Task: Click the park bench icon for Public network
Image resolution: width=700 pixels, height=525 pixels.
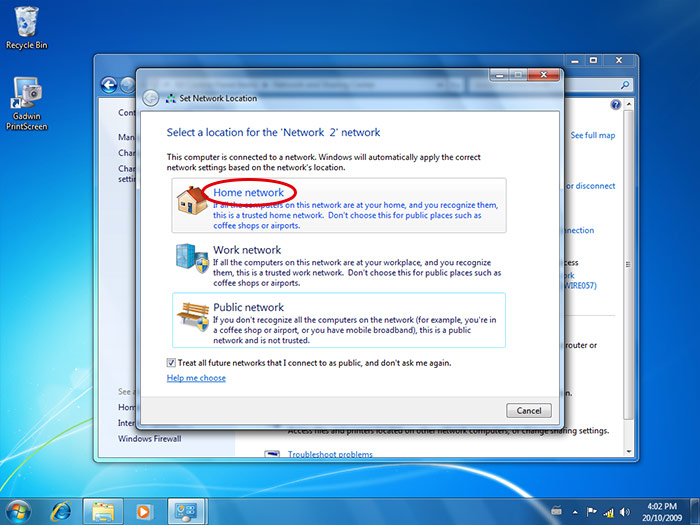Action: click(193, 316)
